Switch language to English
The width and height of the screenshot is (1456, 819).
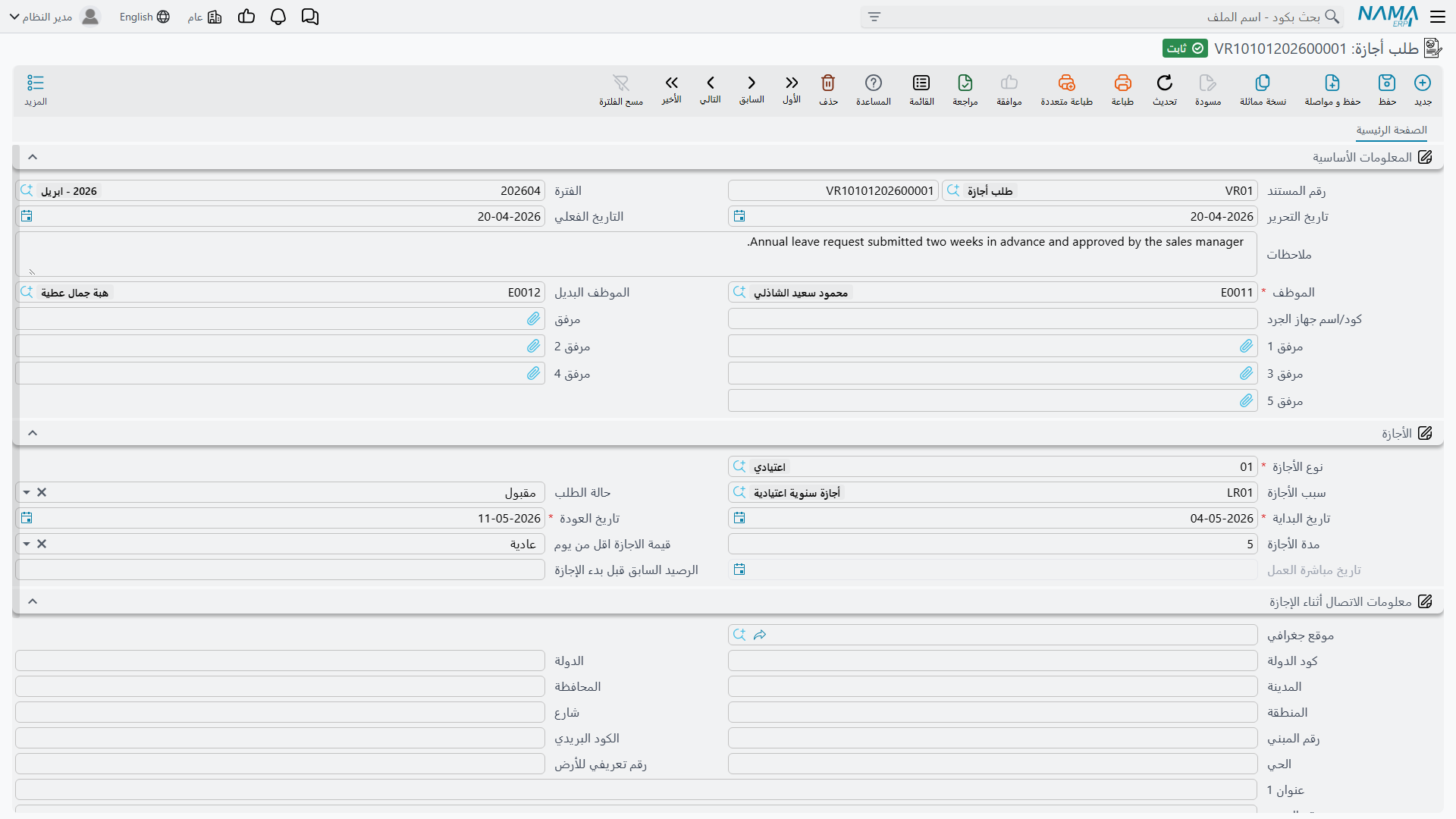[144, 17]
